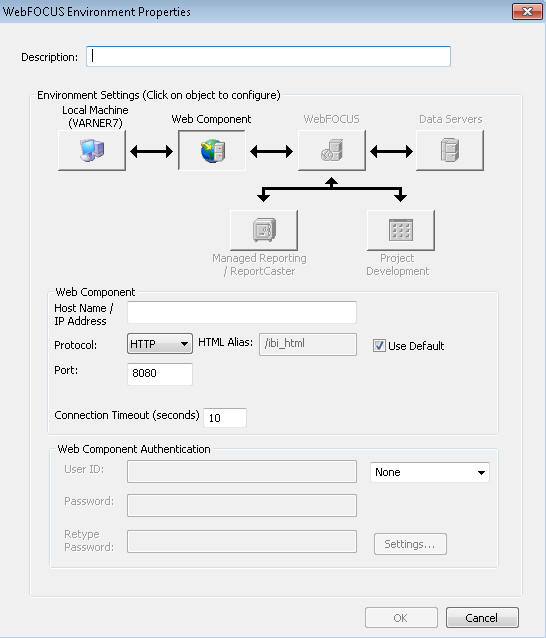Viewport: 546px width, 638px height.
Task: Open authentication Settings... button
Action: click(410, 544)
